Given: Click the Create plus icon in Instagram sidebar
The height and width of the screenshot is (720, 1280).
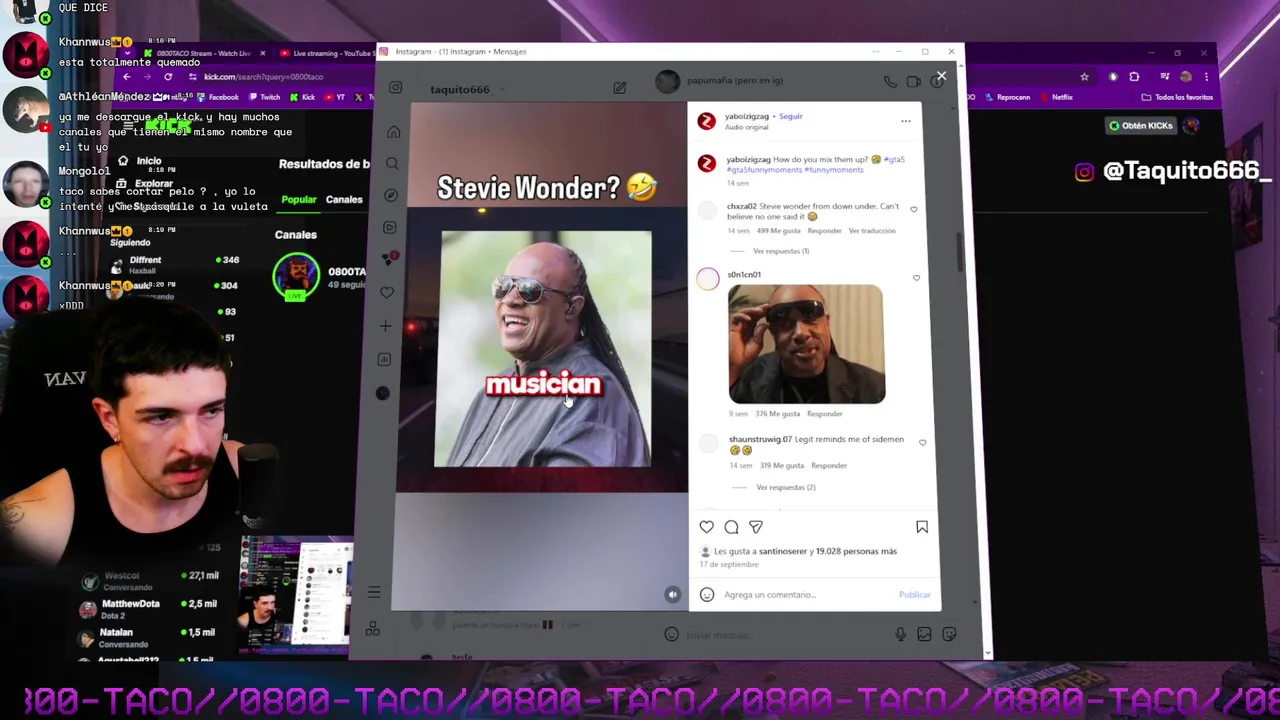Looking at the screenshot, I should 386,325.
